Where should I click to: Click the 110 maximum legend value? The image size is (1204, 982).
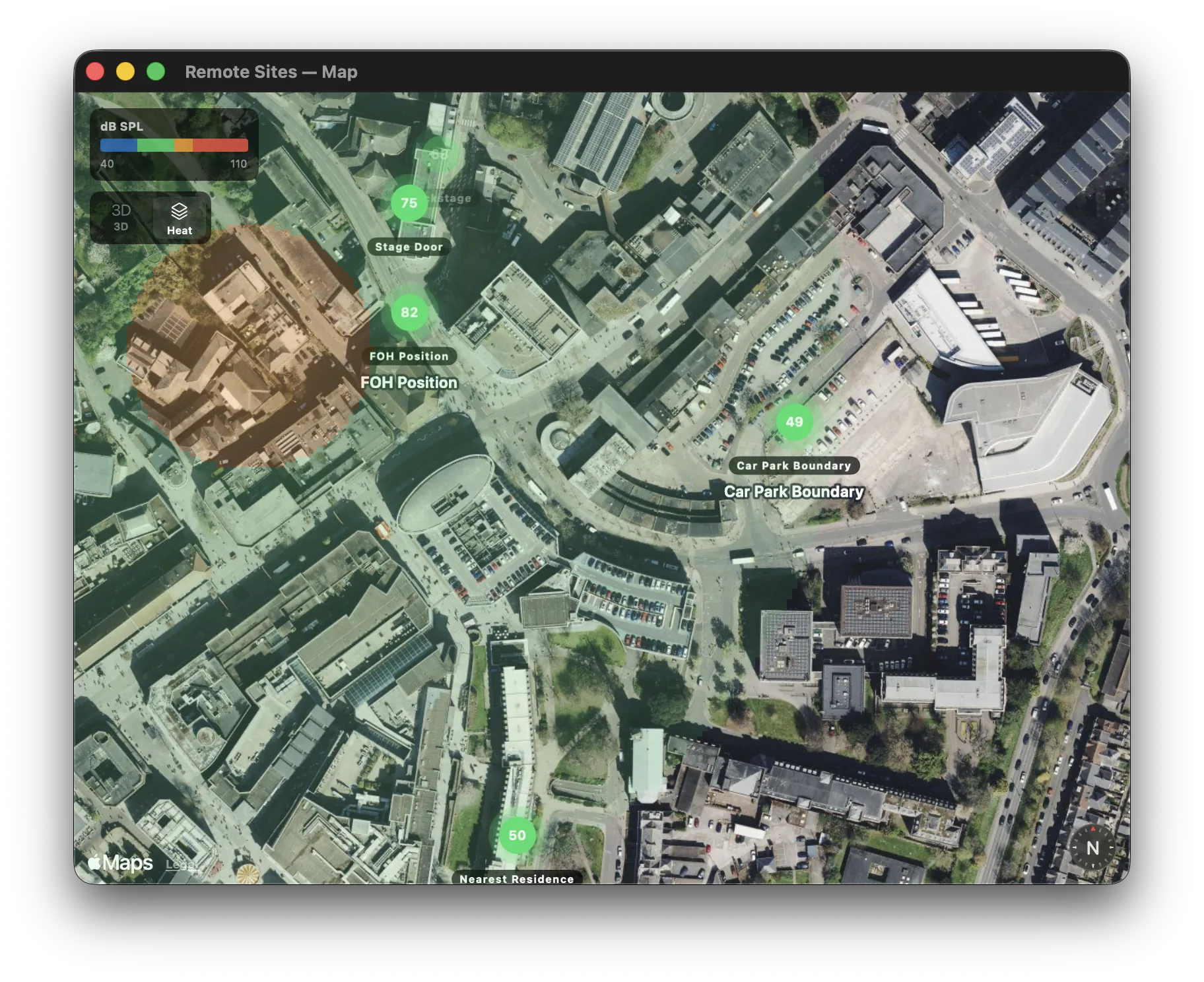(x=238, y=164)
